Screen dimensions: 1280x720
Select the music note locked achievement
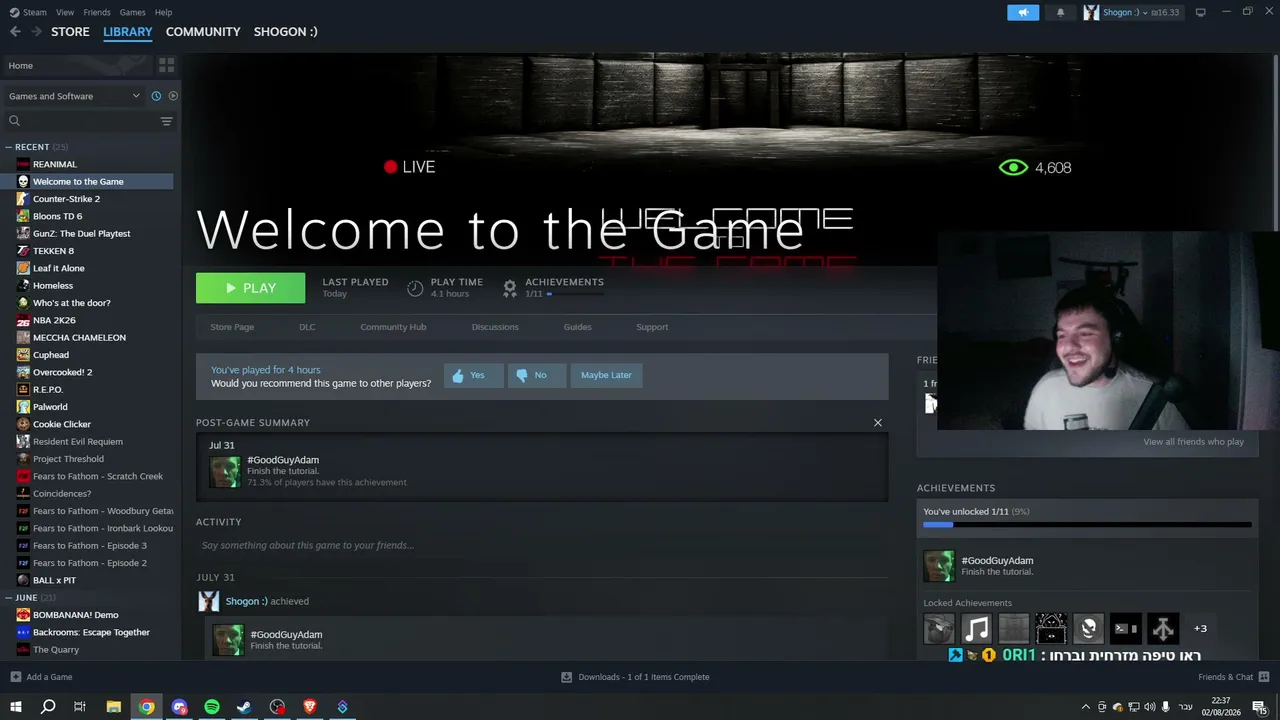coord(976,629)
